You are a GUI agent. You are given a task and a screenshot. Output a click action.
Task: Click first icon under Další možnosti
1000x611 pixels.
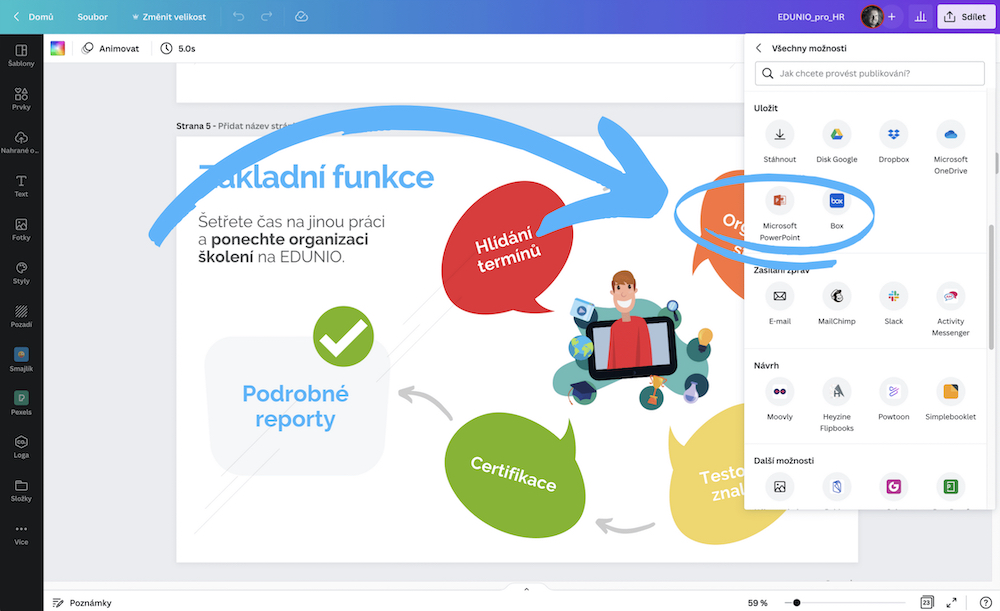(779, 487)
